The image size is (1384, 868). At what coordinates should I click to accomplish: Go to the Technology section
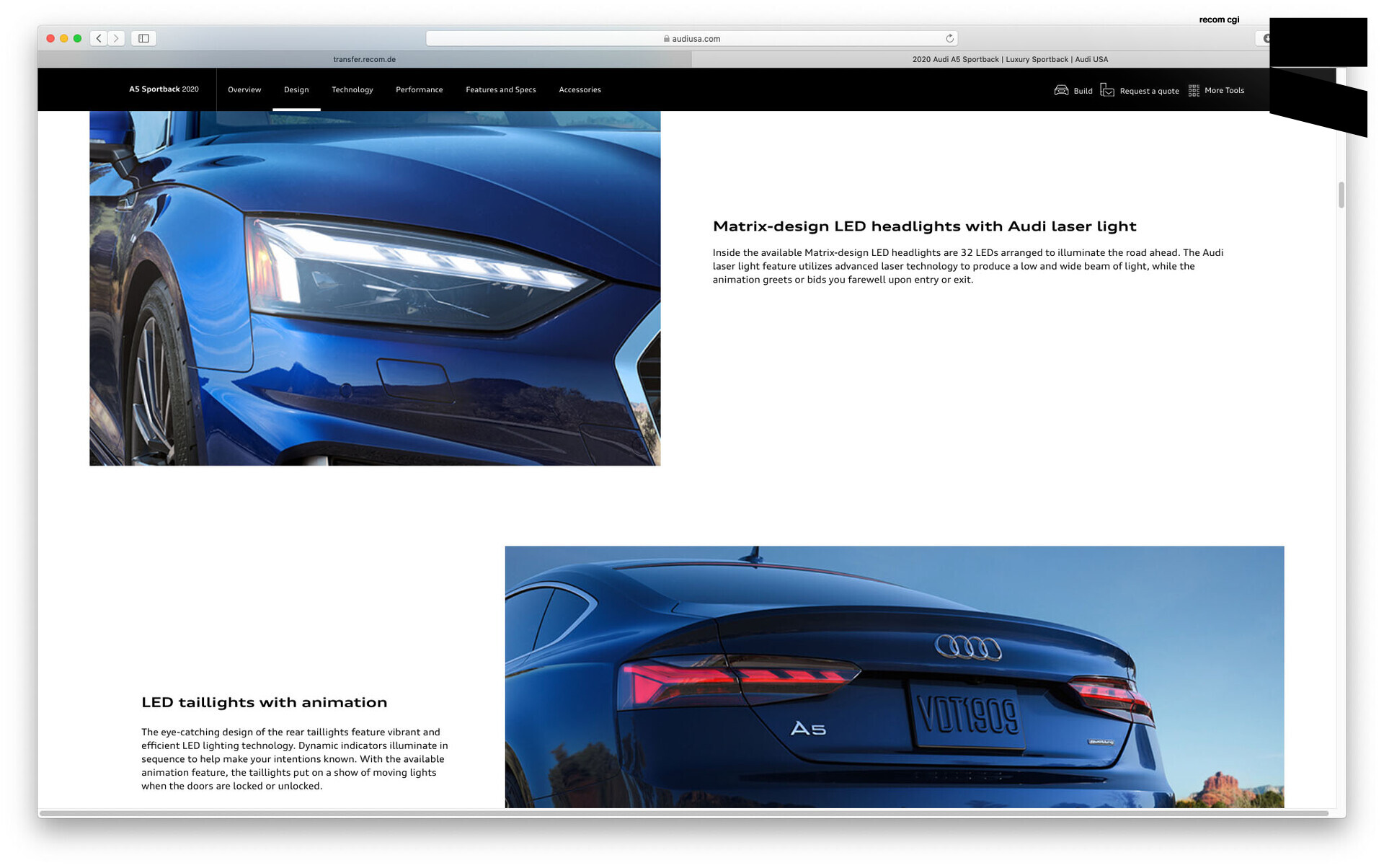tap(352, 89)
